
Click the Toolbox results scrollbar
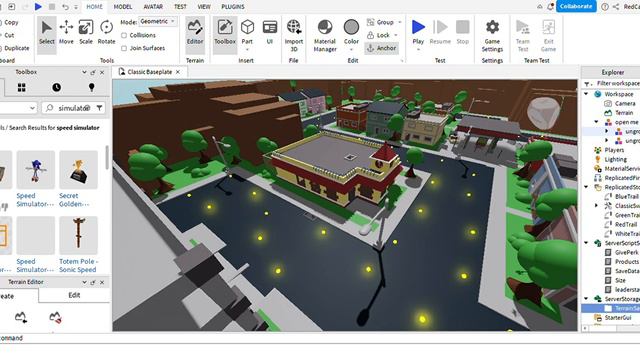[x=107, y=158]
